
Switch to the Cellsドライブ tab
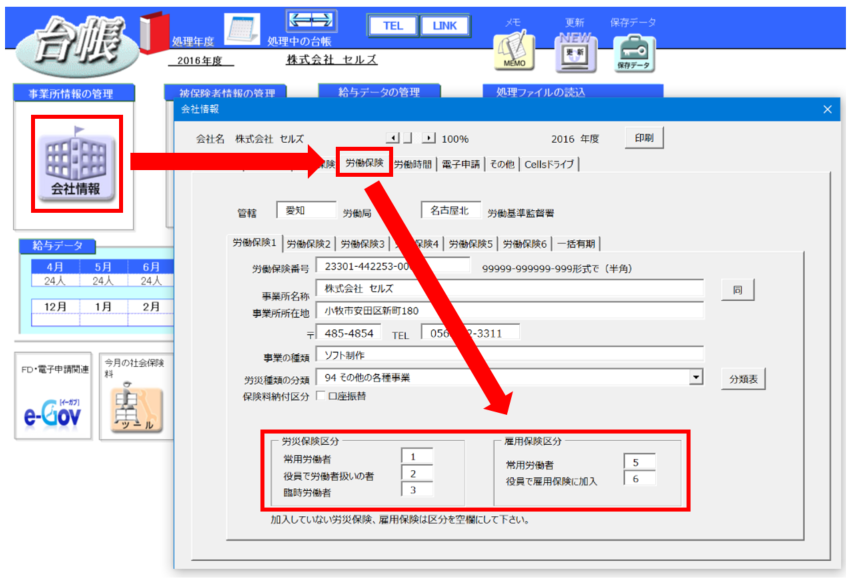(549, 164)
